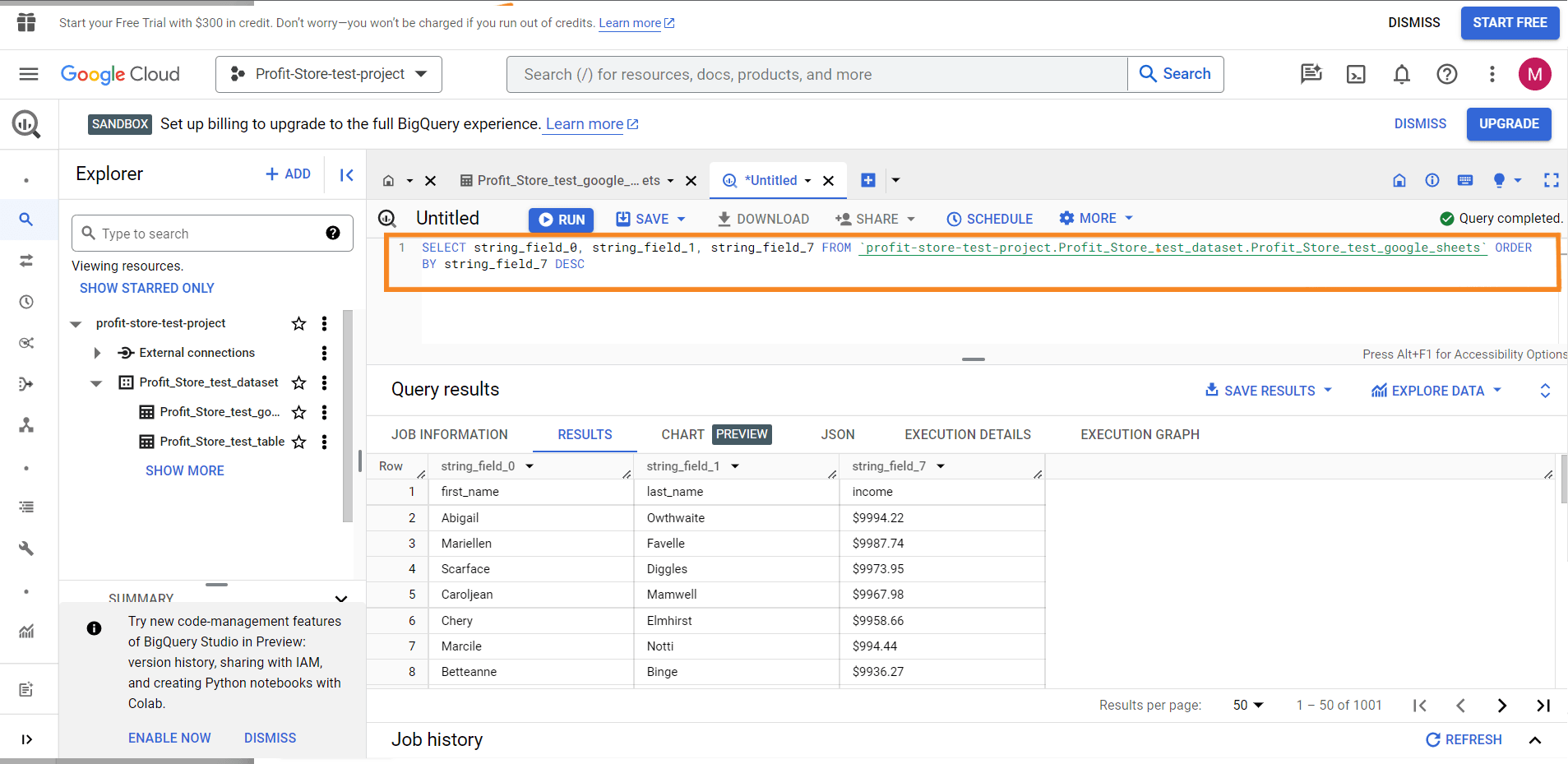Screen dimensions: 1568x764
Task: Open the MORE dropdown menu
Action: tap(1096, 218)
